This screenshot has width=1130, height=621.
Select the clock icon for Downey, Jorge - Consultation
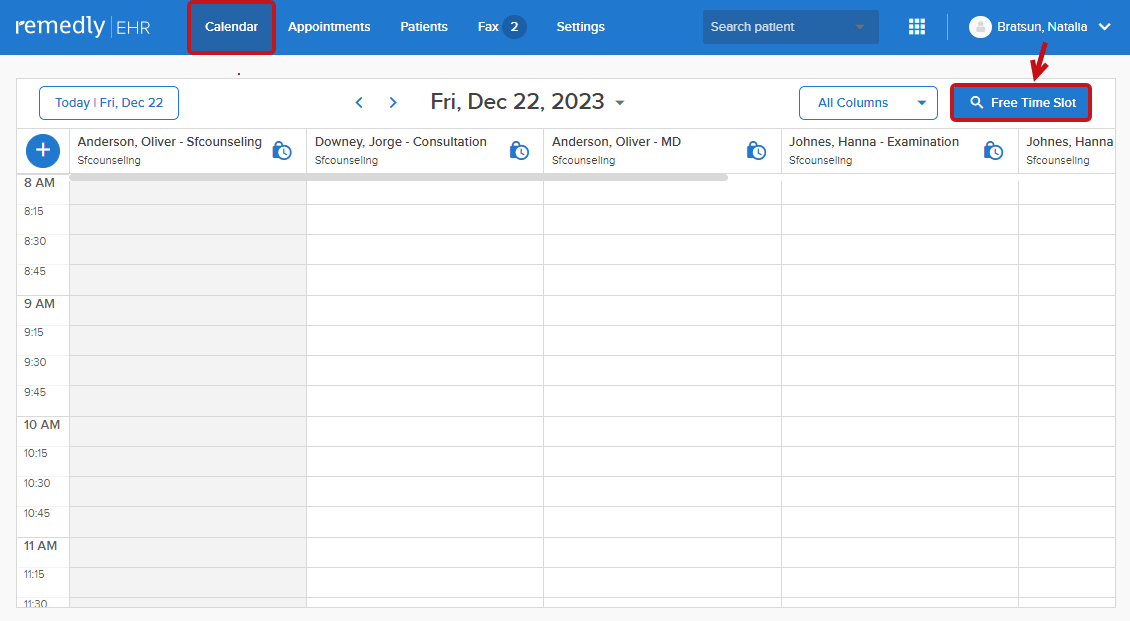pyautogui.click(x=519, y=149)
